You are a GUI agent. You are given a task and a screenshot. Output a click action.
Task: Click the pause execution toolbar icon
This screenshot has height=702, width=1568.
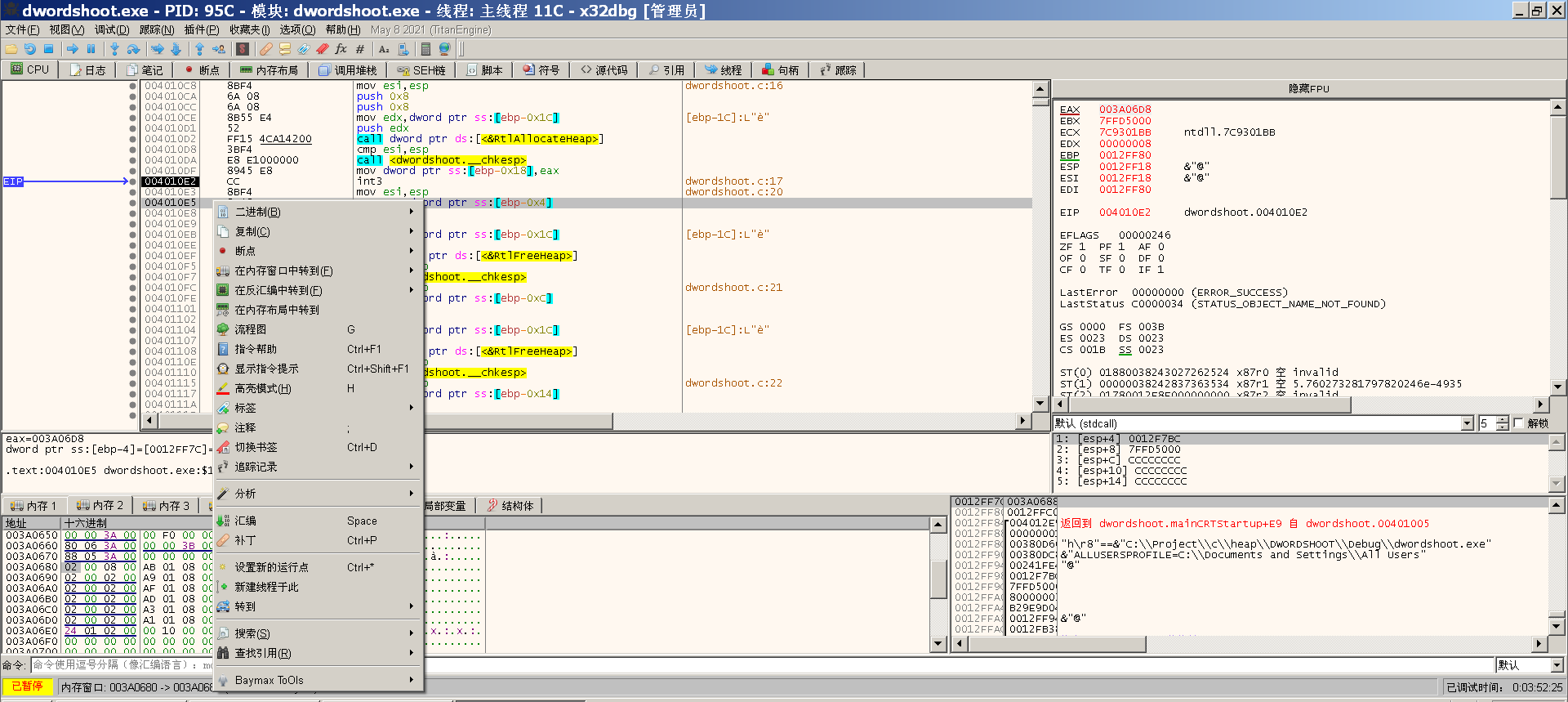(91, 49)
